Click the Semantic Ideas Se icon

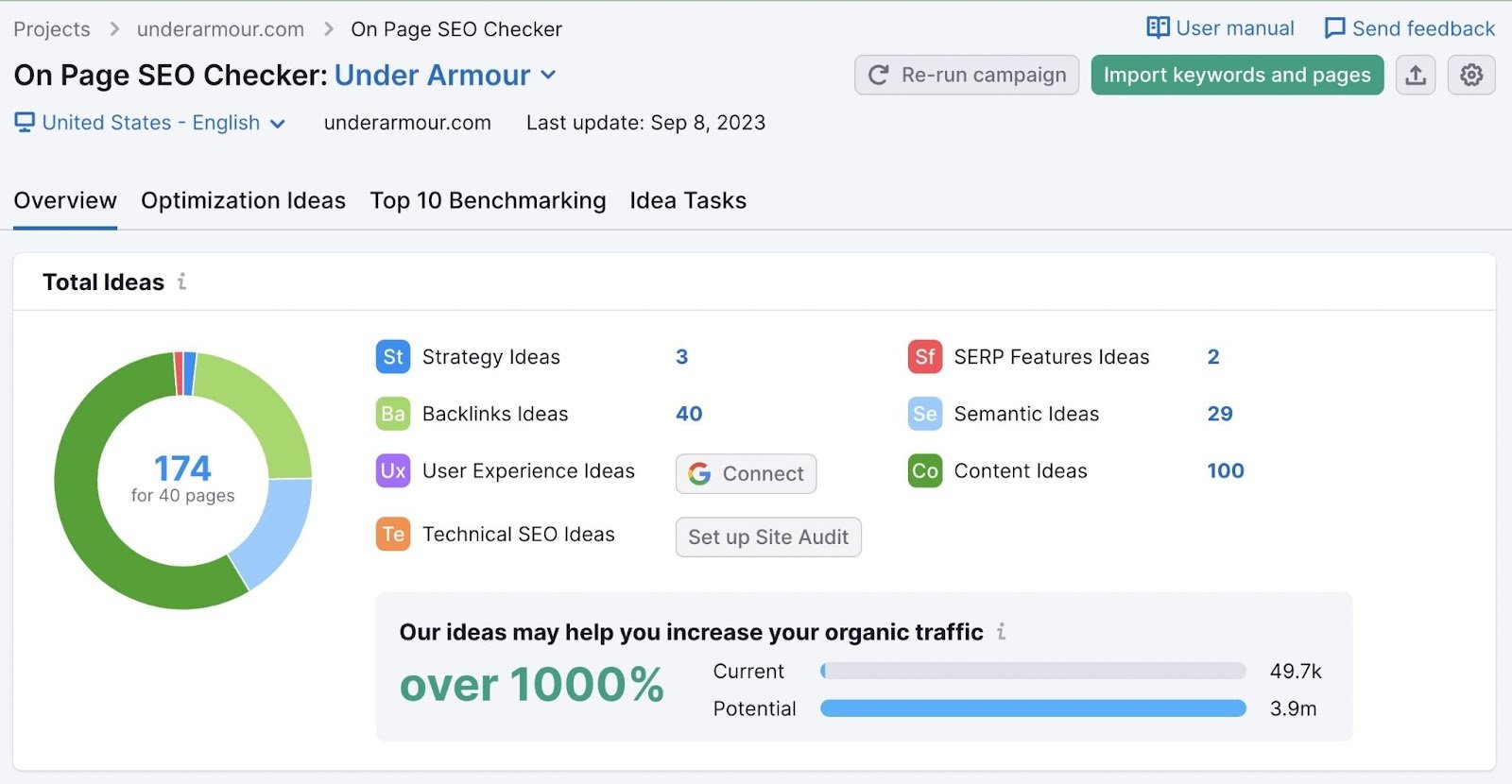924,414
